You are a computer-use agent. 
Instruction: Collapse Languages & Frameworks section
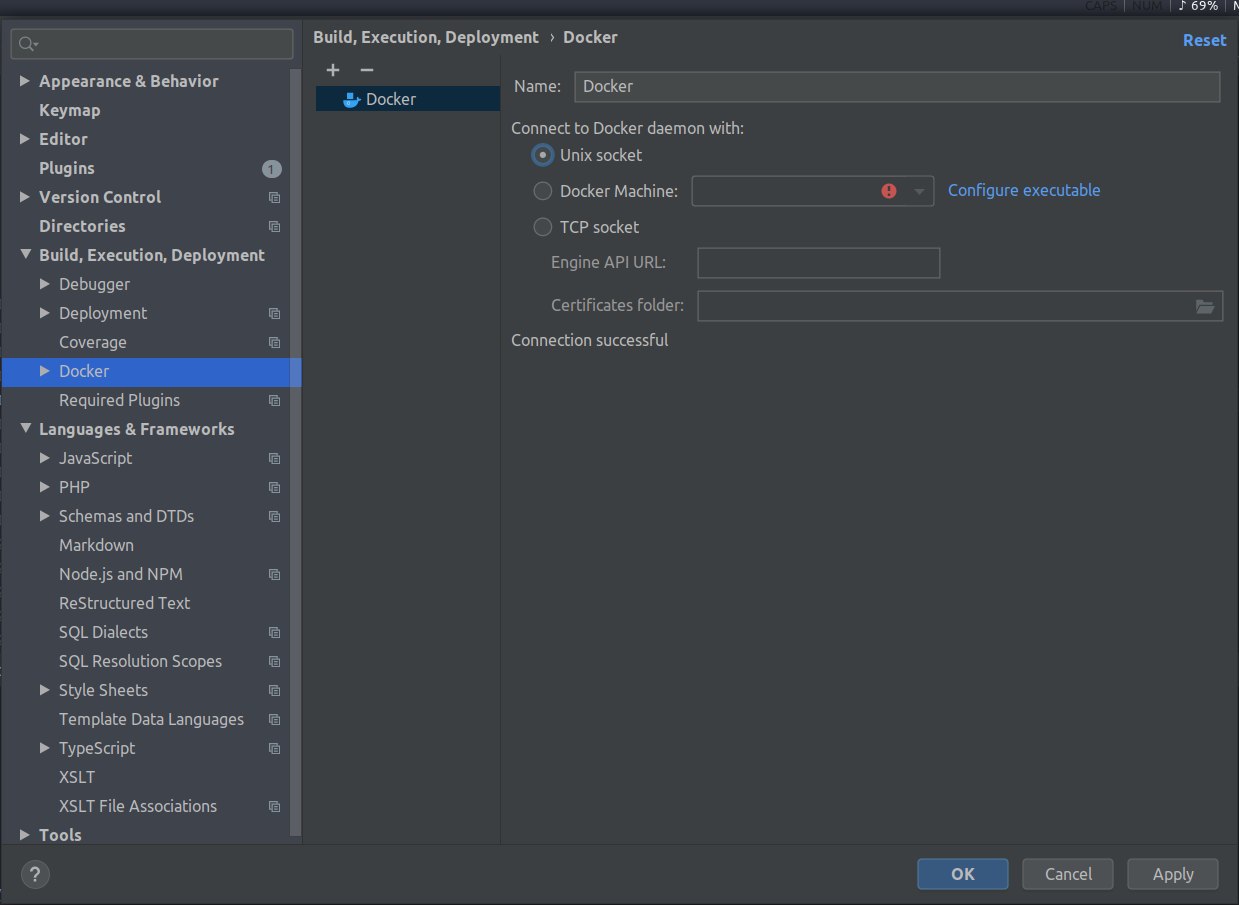pyautogui.click(x=25, y=429)
